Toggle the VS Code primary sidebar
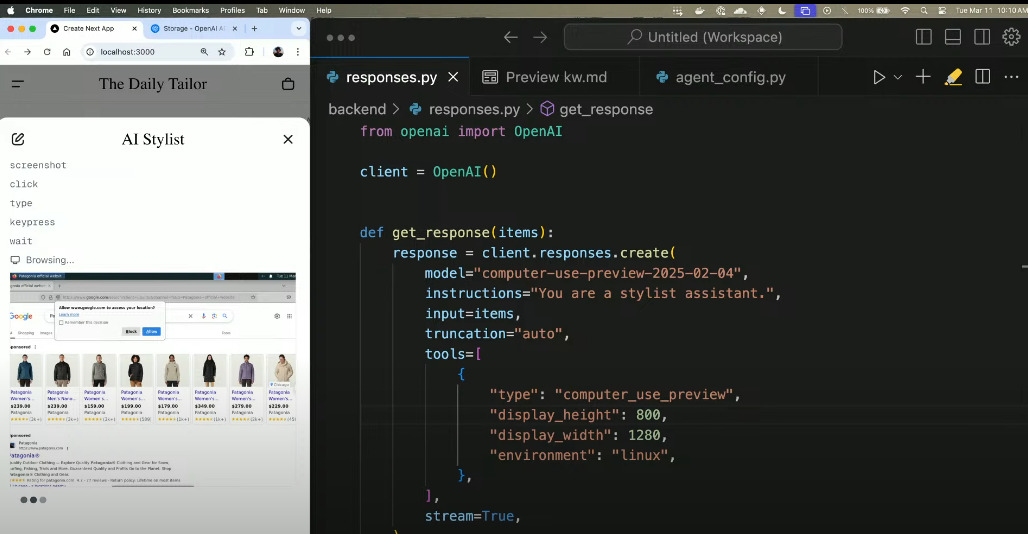The image size is (1028, 534). tap(924, 37)
